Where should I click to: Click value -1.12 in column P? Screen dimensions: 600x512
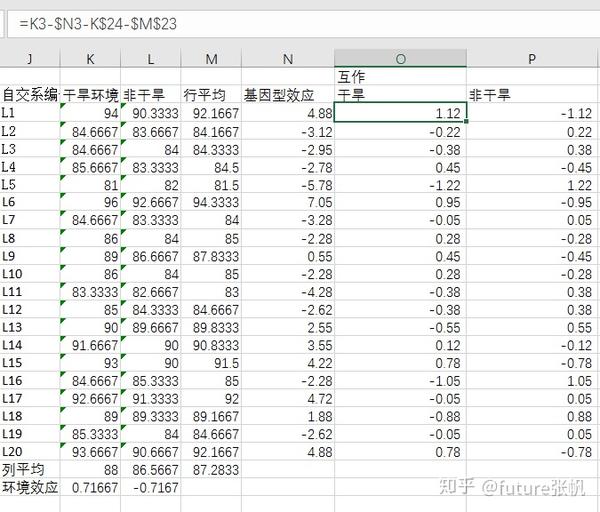(532, 113)
